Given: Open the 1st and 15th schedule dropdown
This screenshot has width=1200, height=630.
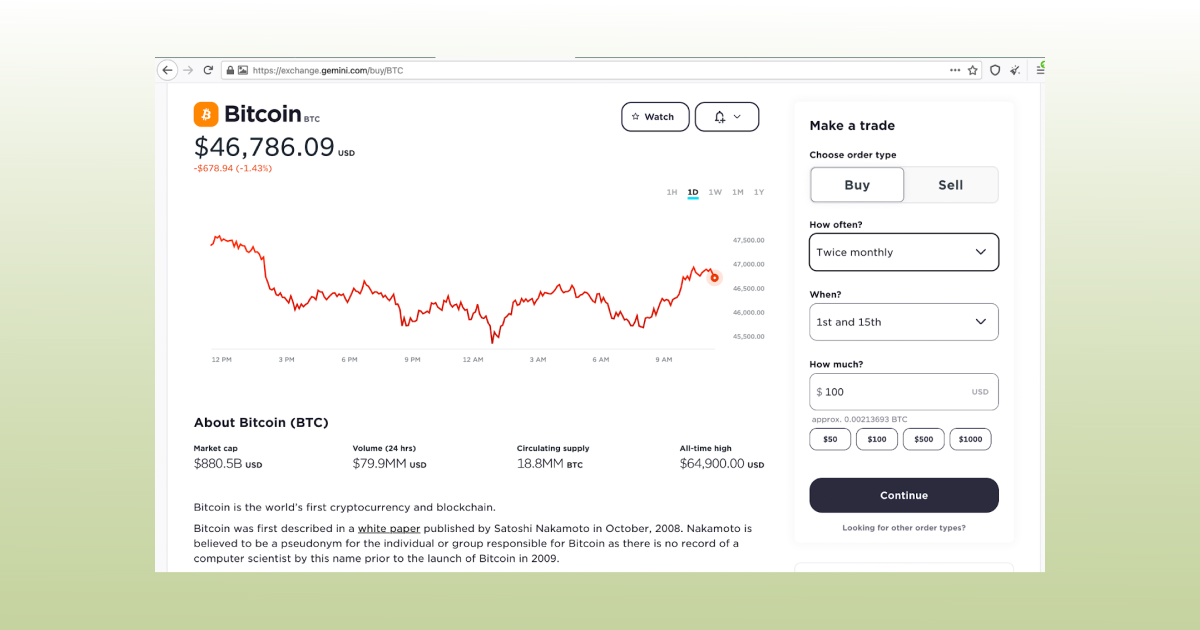Looking at the screenshot, I should coord(903,322).
